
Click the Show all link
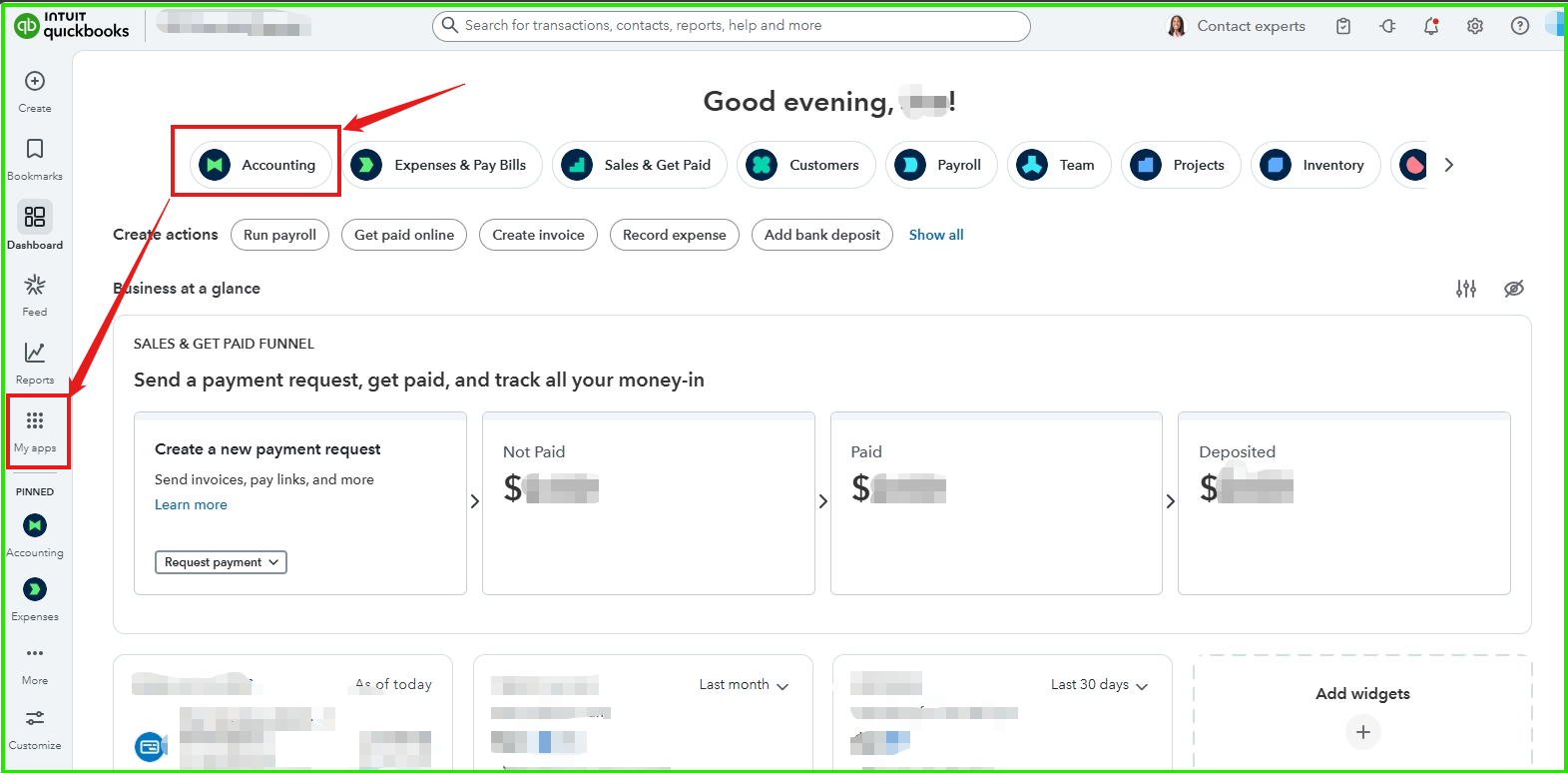click(x=936, y=235)
